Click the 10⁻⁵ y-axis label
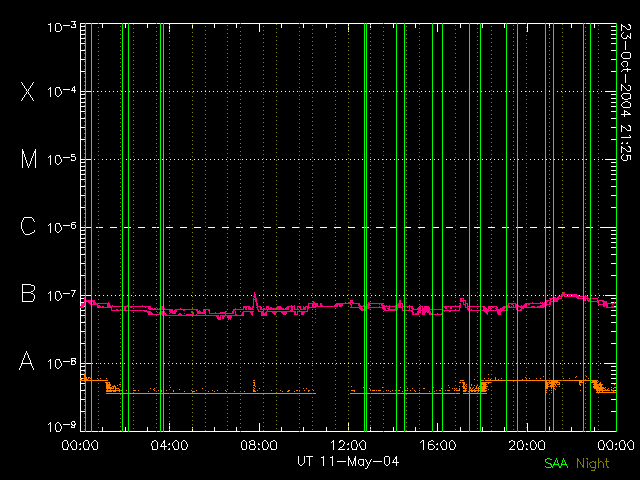Screen dimensions: 640x480 point(62,160)
